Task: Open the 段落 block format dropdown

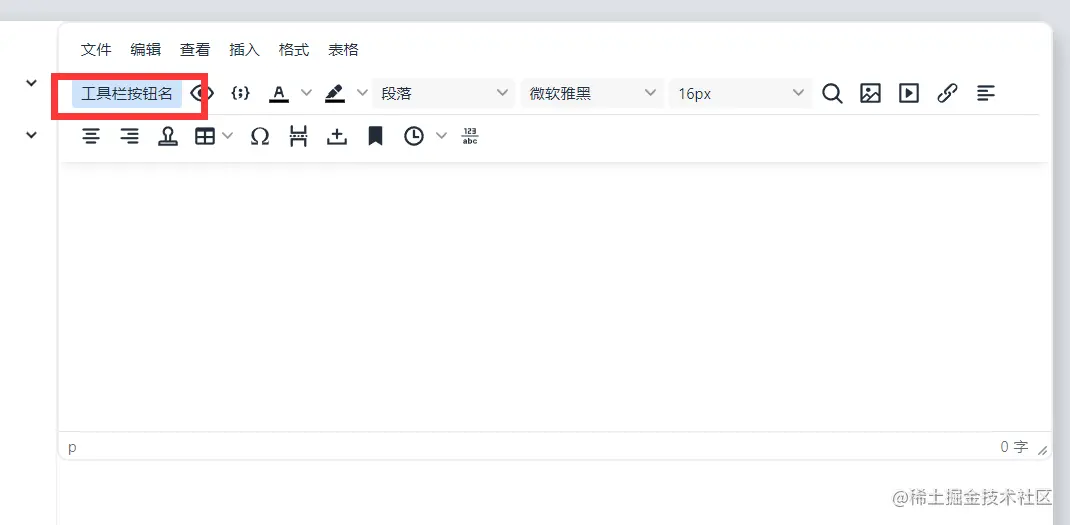Action: [x=444, y=94]
